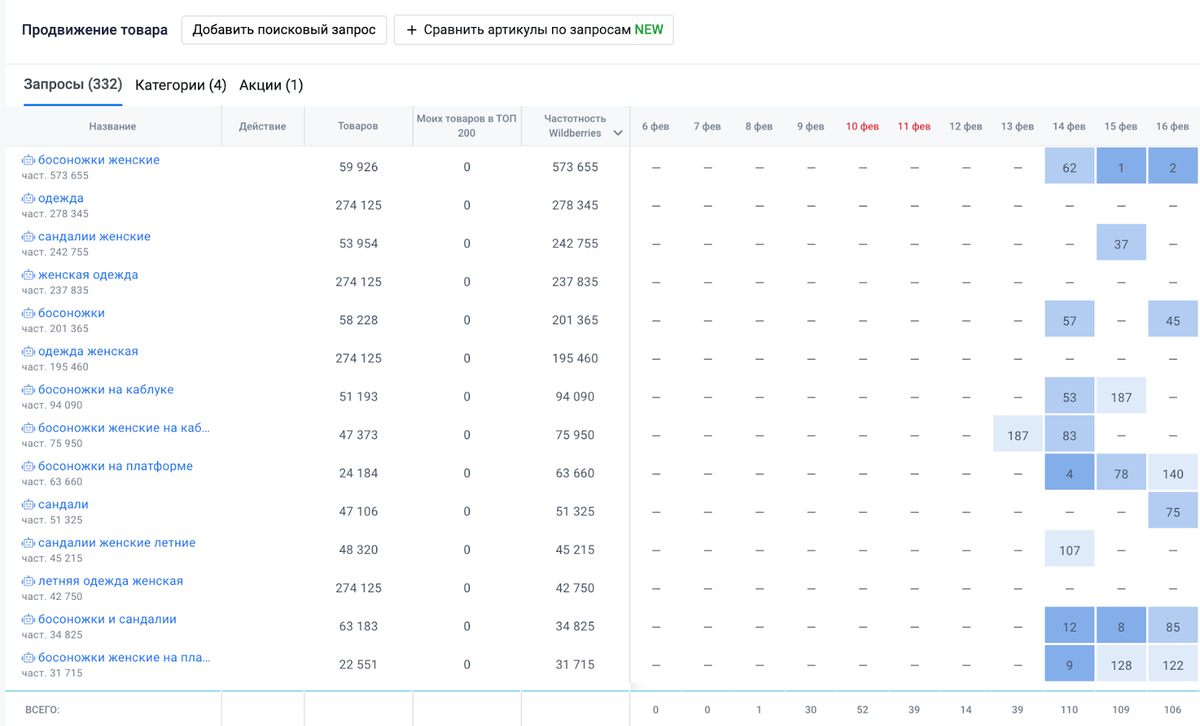Click 'Моих товаров в ТОП 200' header
This screenshot has height=726, width=1200.
pos(467,126)
